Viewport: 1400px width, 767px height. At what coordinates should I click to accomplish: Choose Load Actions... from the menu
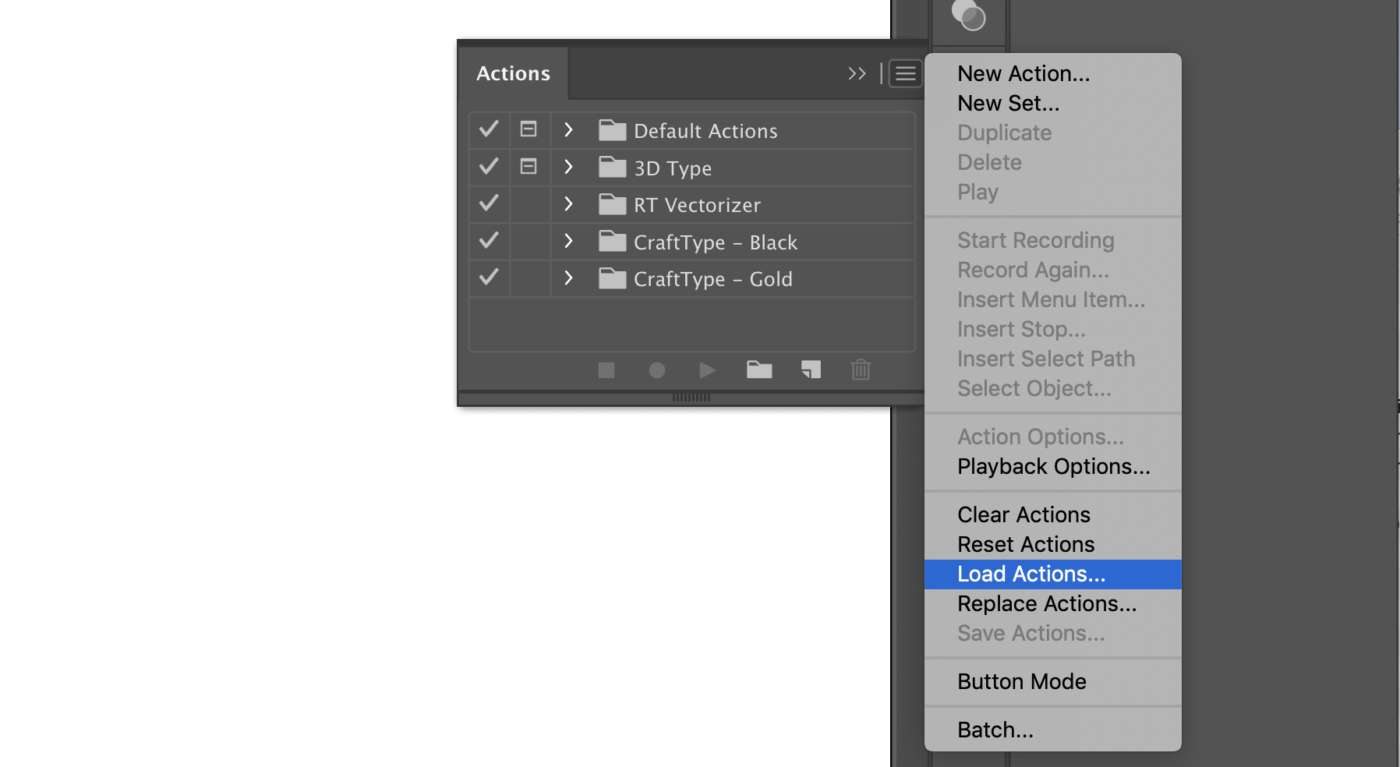coord(1031,574)
